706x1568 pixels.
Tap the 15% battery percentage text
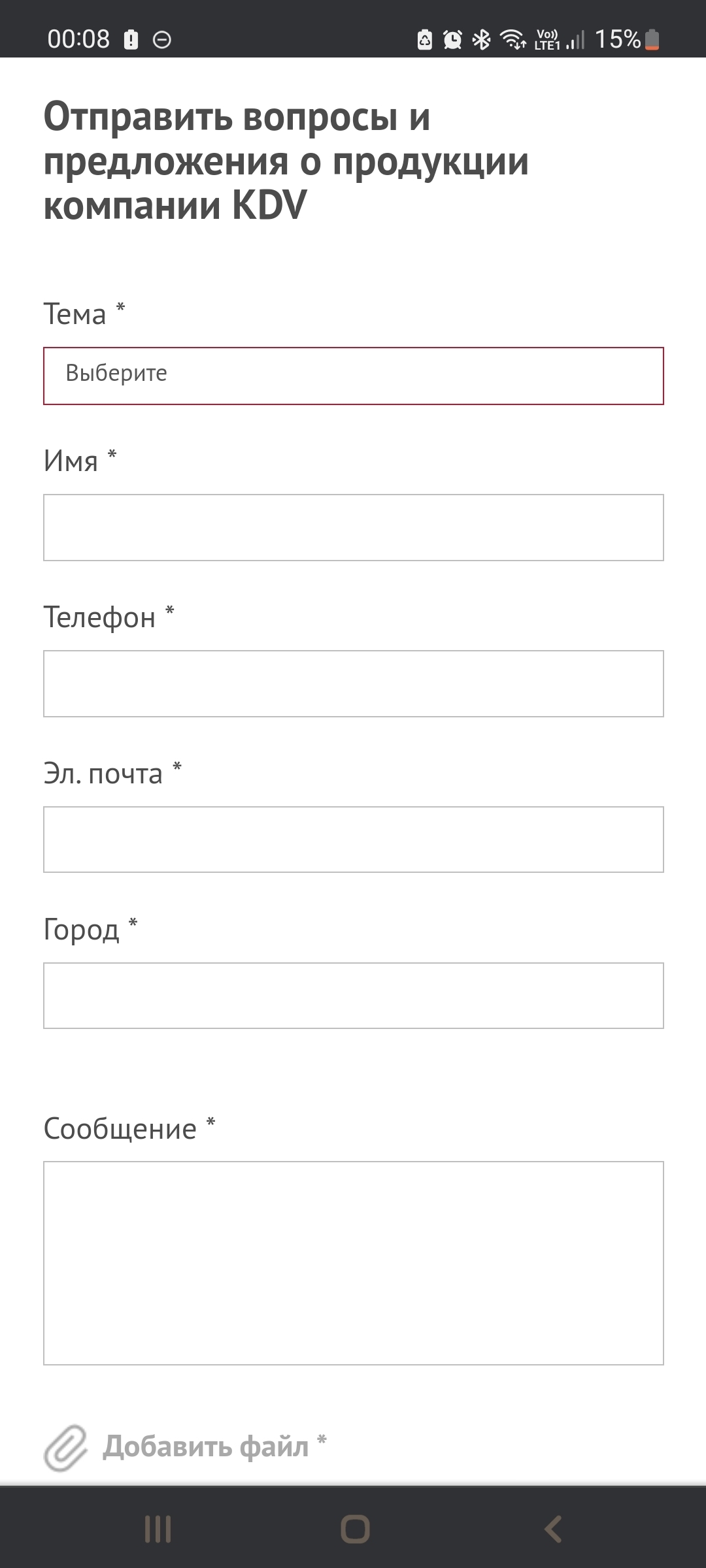[x=617, y=39]
